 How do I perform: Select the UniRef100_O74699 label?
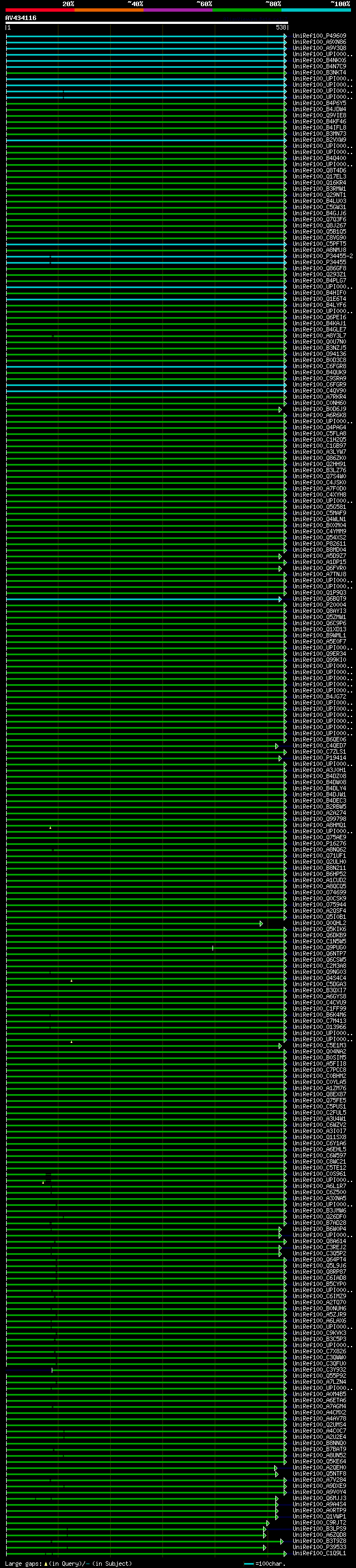(319, 892)
